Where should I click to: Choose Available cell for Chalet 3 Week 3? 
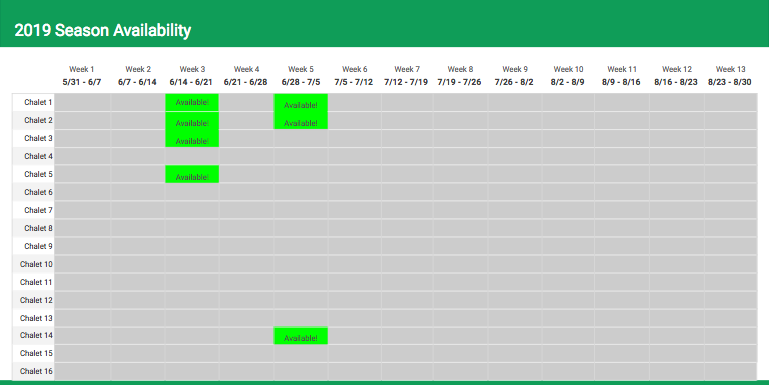tap(192, 139)
